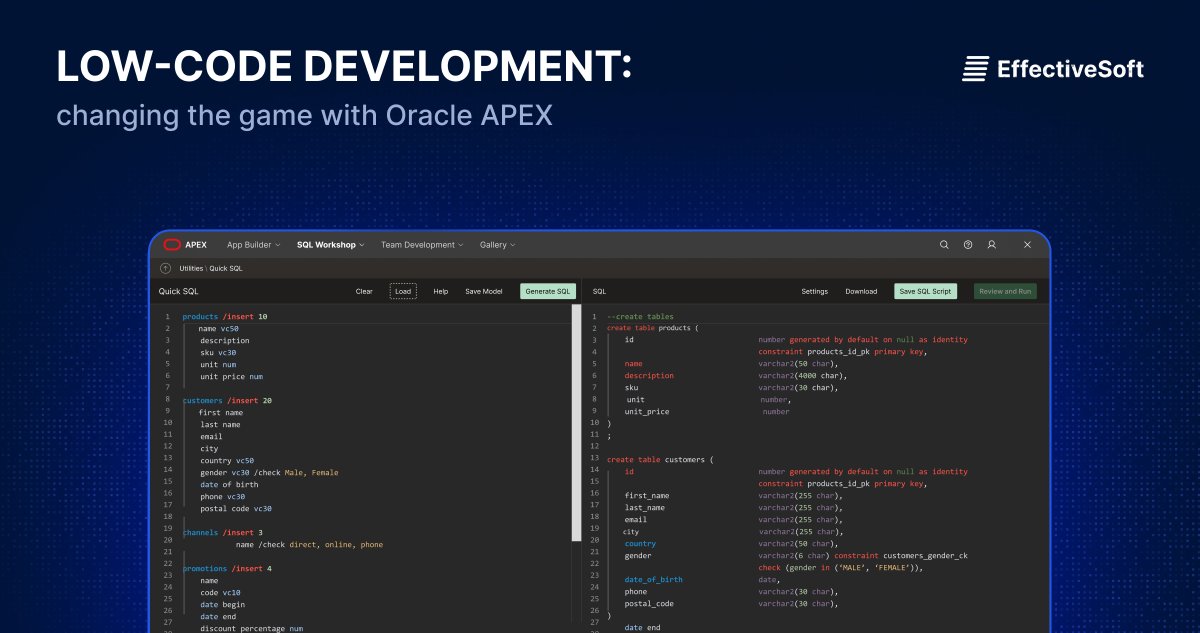Click the 'code vc10' line

tap(219, 592)
